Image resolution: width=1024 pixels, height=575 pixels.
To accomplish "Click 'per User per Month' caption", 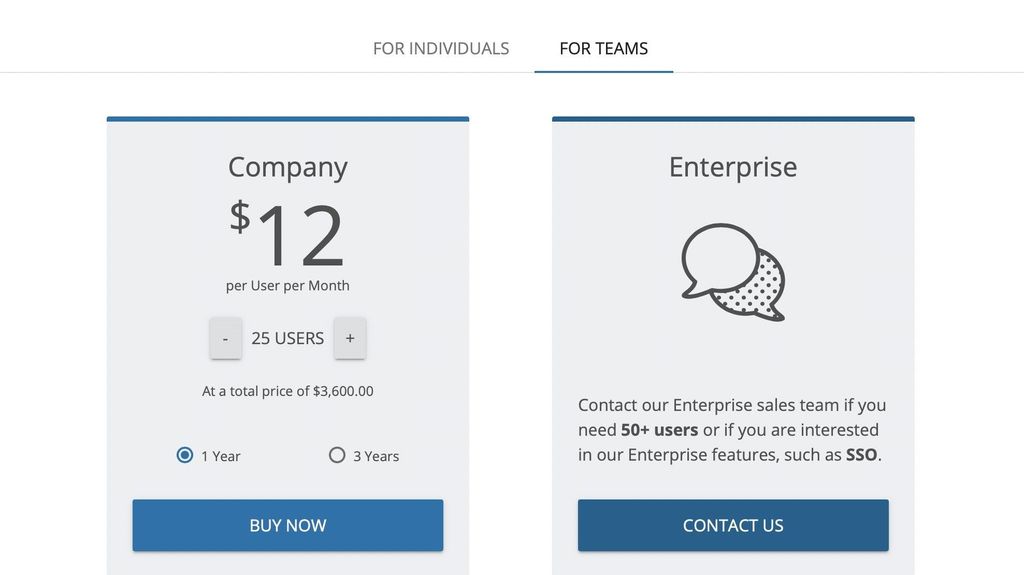I will pyautogui.click(x=288, y=285).
